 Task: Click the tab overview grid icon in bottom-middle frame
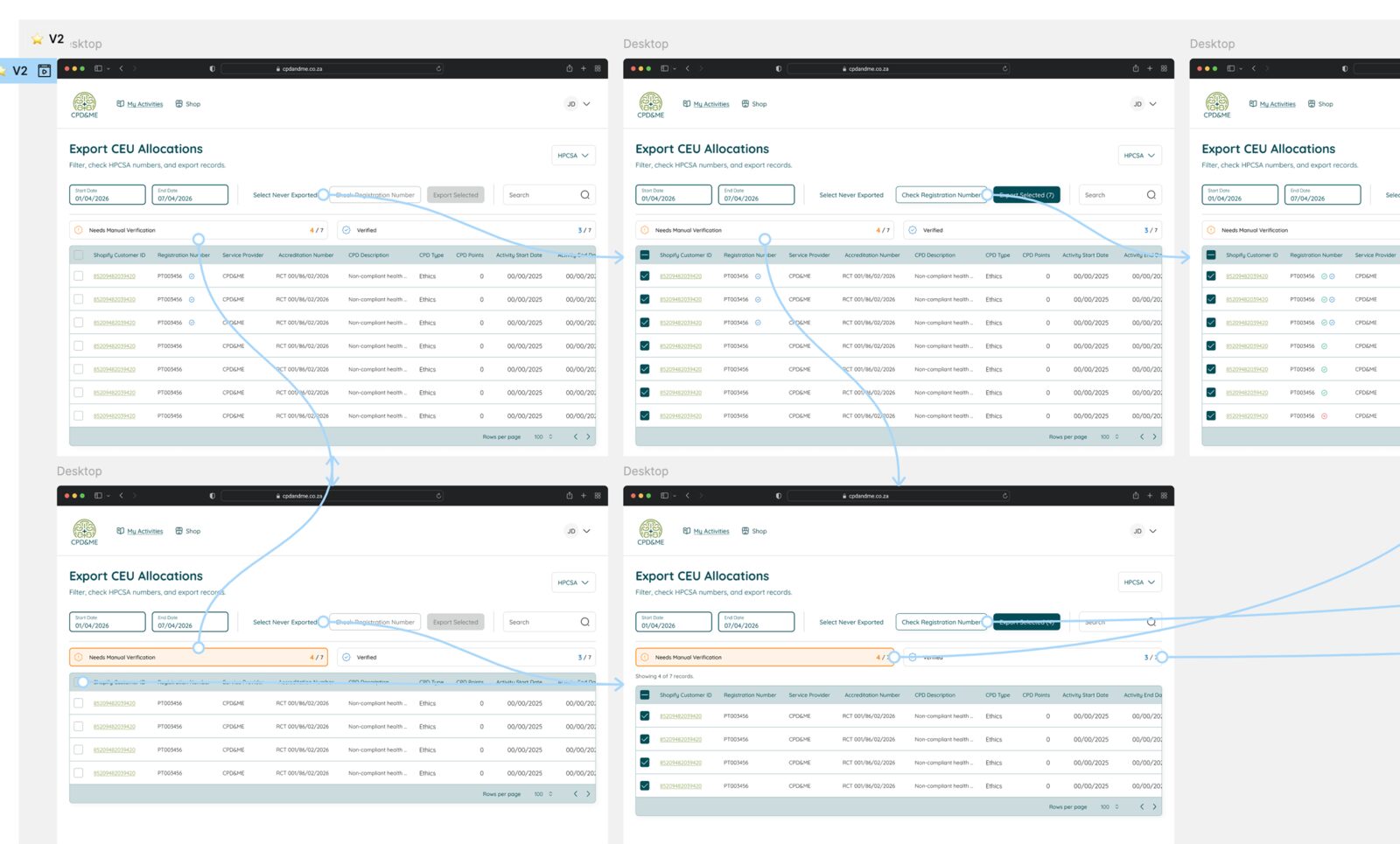coord(1164,496)
